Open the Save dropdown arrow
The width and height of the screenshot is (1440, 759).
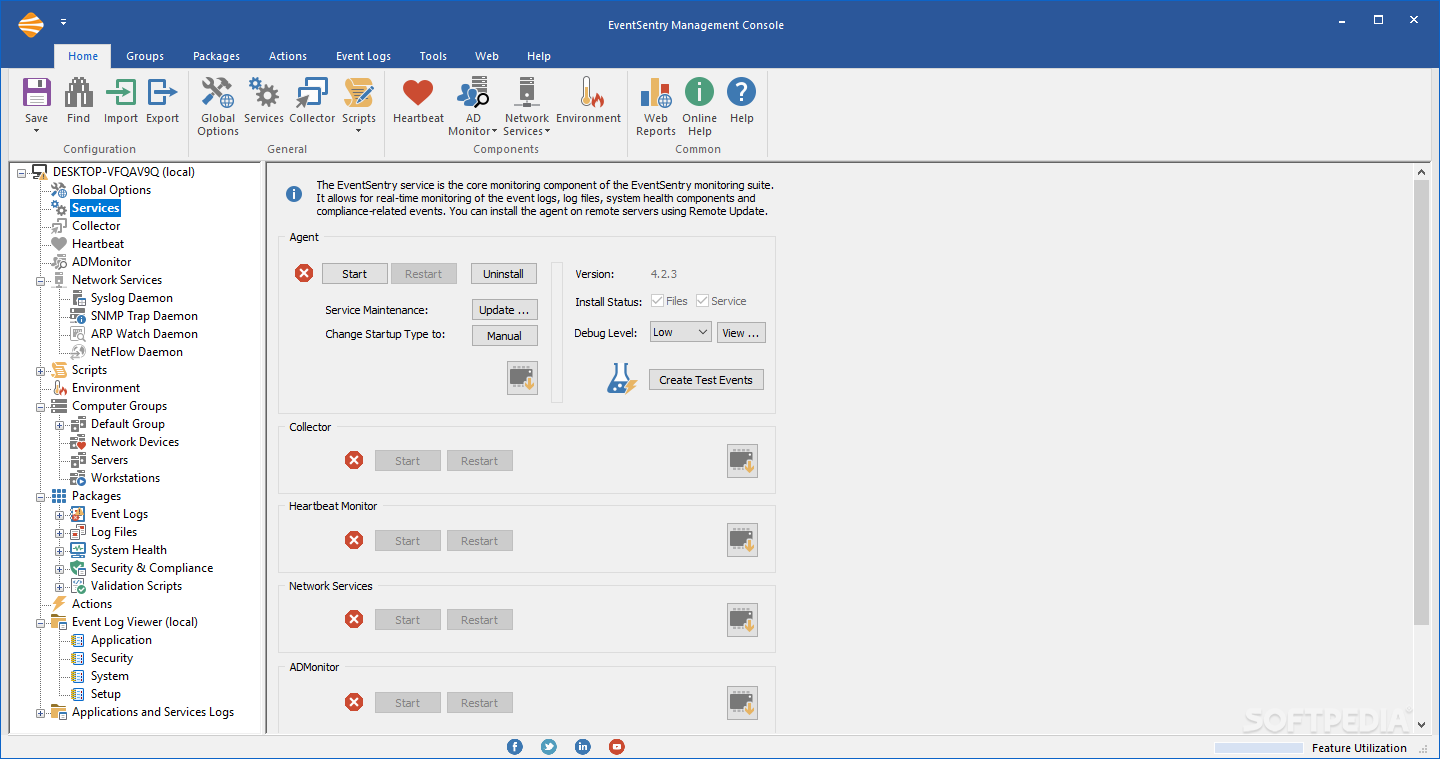click(37, 131)
